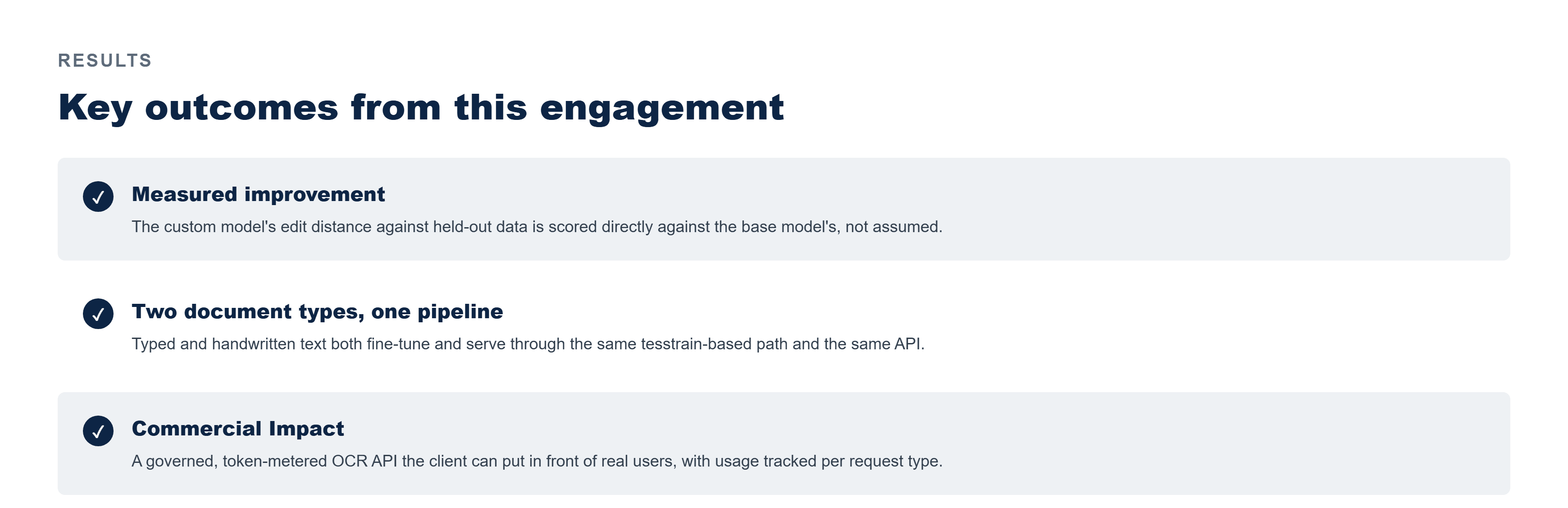Select the Two document types, one pipeline heading
Screen dimensions: 1568x508
point(317,311)
